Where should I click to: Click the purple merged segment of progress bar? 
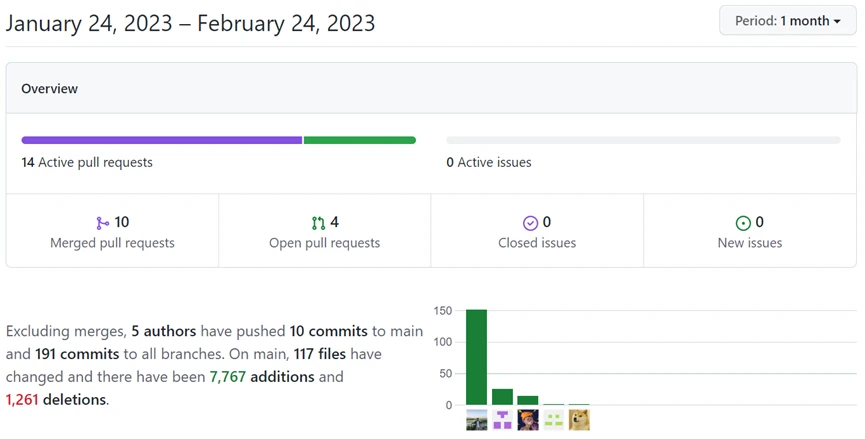click(x=161, y=140)
